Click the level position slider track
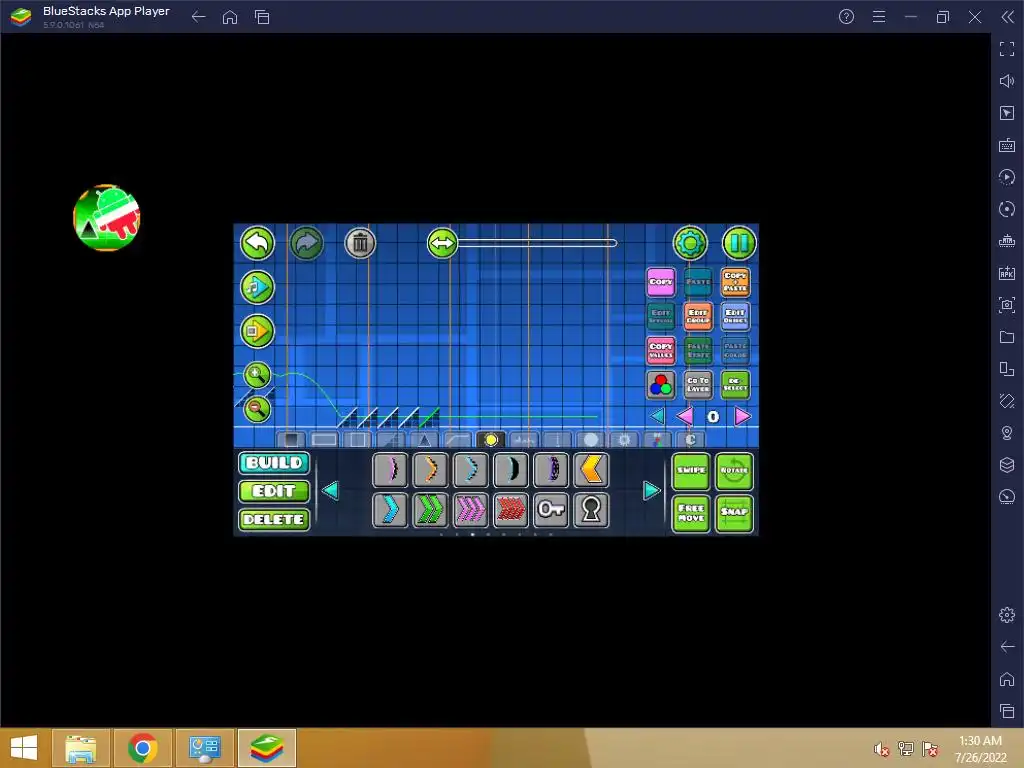The image size is (1024, 768). 537,243
